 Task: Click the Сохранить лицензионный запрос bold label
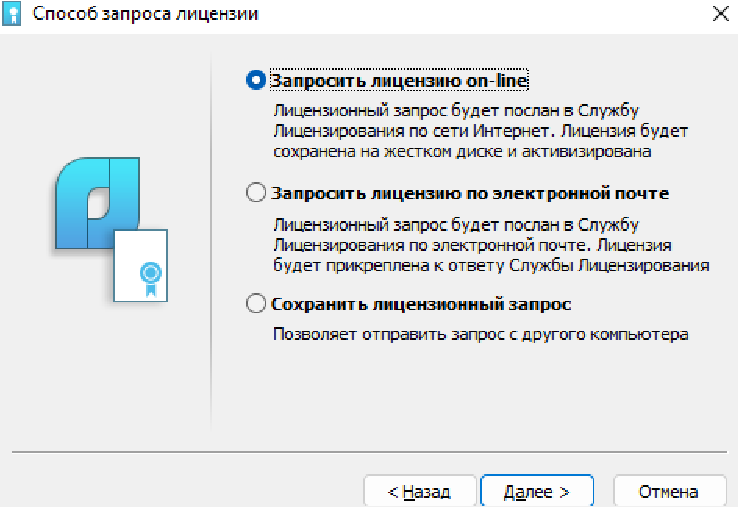(421, 304)
